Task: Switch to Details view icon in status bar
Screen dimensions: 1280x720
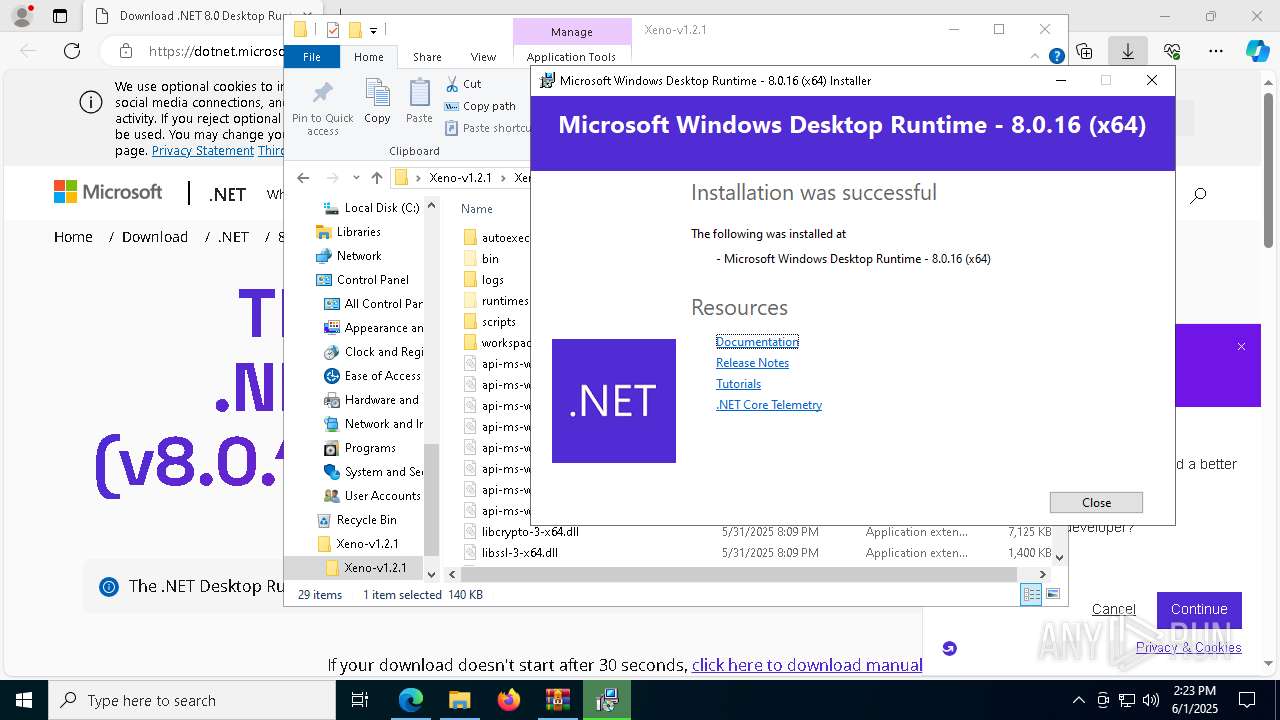Action: coord(1030,594)
